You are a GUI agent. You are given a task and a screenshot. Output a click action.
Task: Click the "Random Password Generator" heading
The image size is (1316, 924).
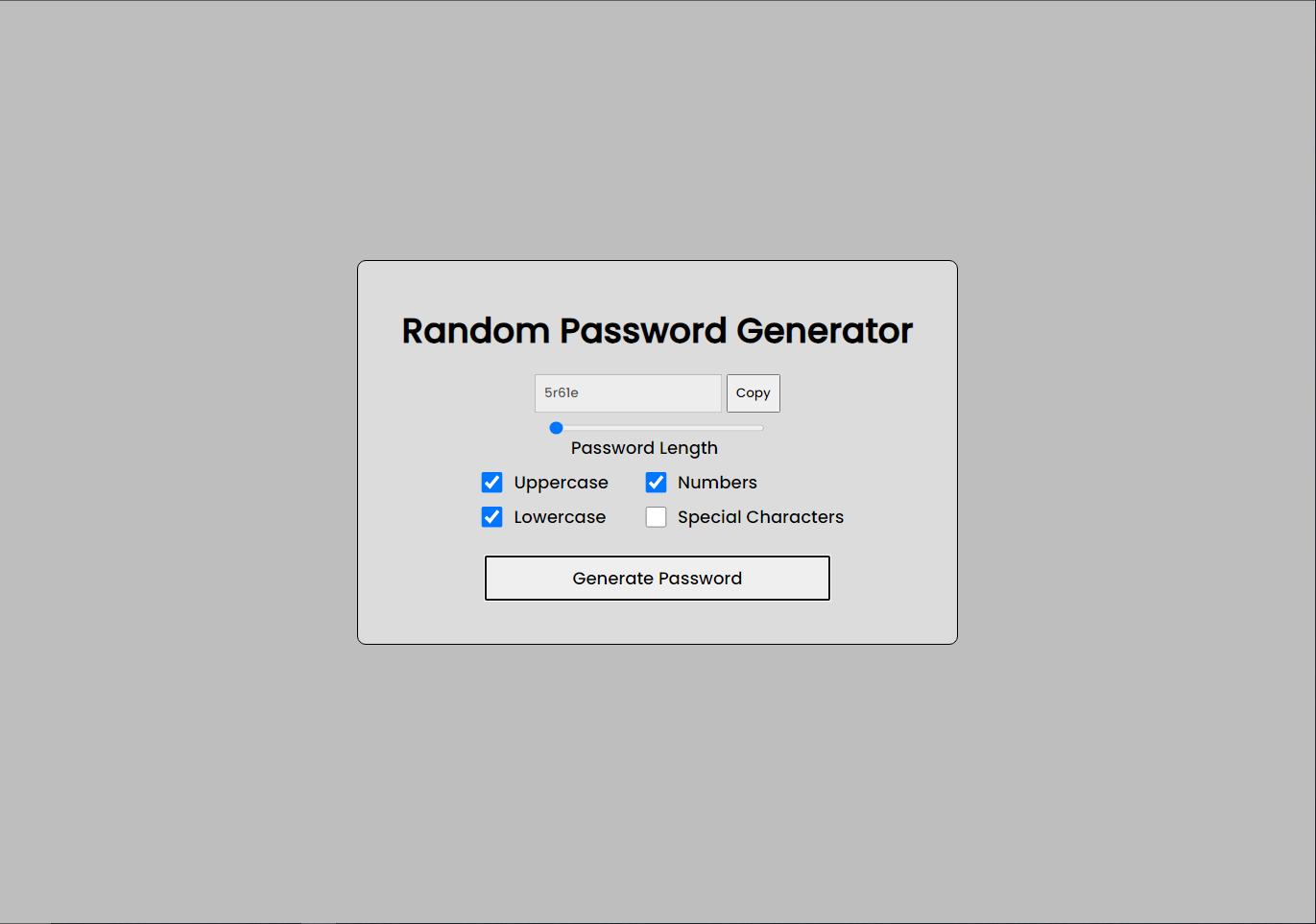pos(658,331)
